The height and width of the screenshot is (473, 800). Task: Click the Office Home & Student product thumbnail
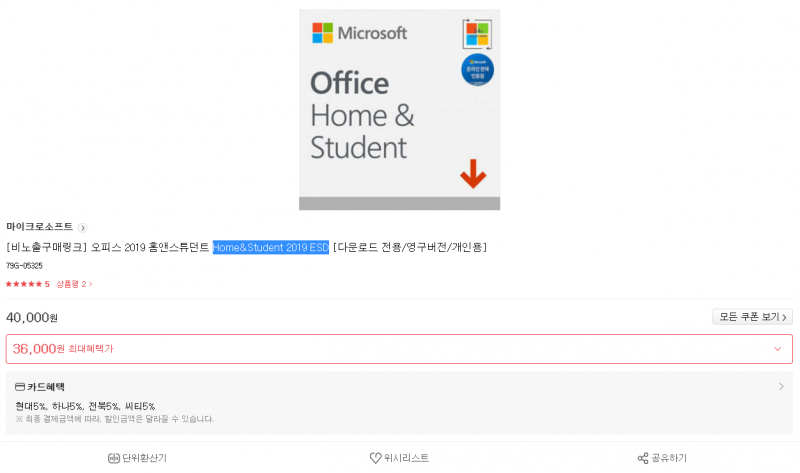pos(399,109)
